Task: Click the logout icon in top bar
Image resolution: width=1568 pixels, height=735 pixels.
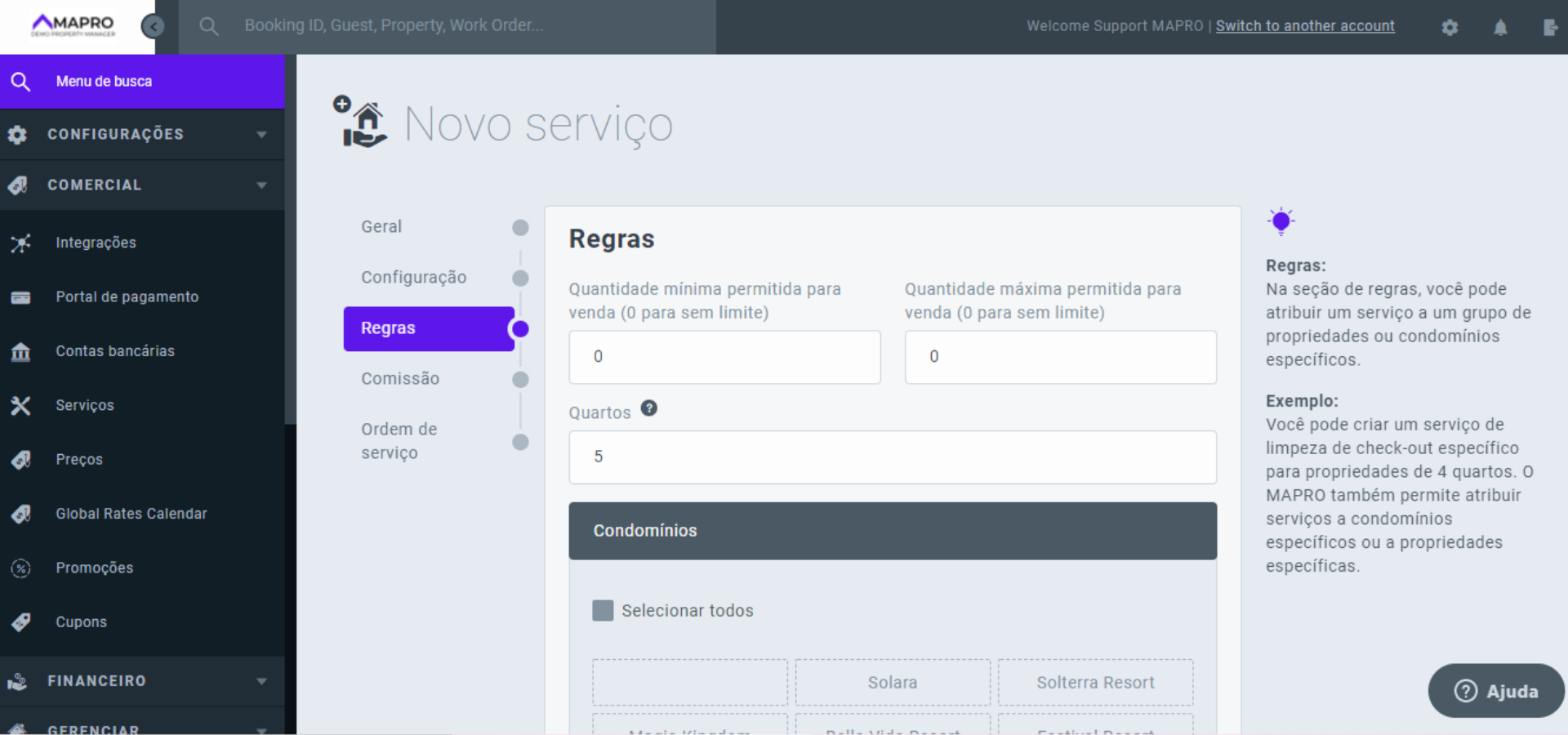Action: 1550,27
